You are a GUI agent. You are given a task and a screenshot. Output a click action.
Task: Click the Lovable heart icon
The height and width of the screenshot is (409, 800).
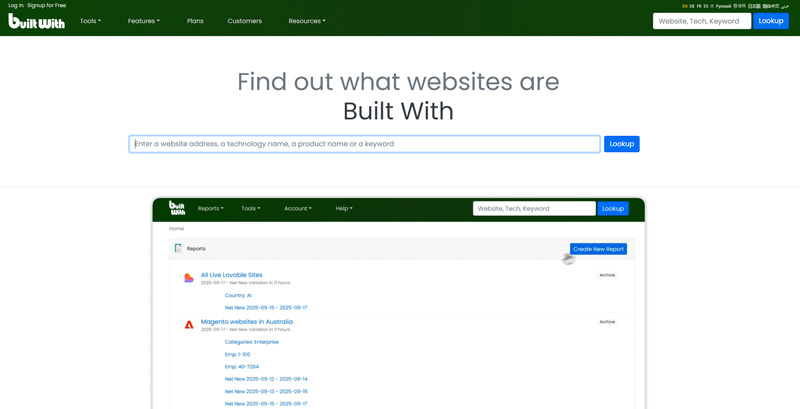tap(189, 278)
